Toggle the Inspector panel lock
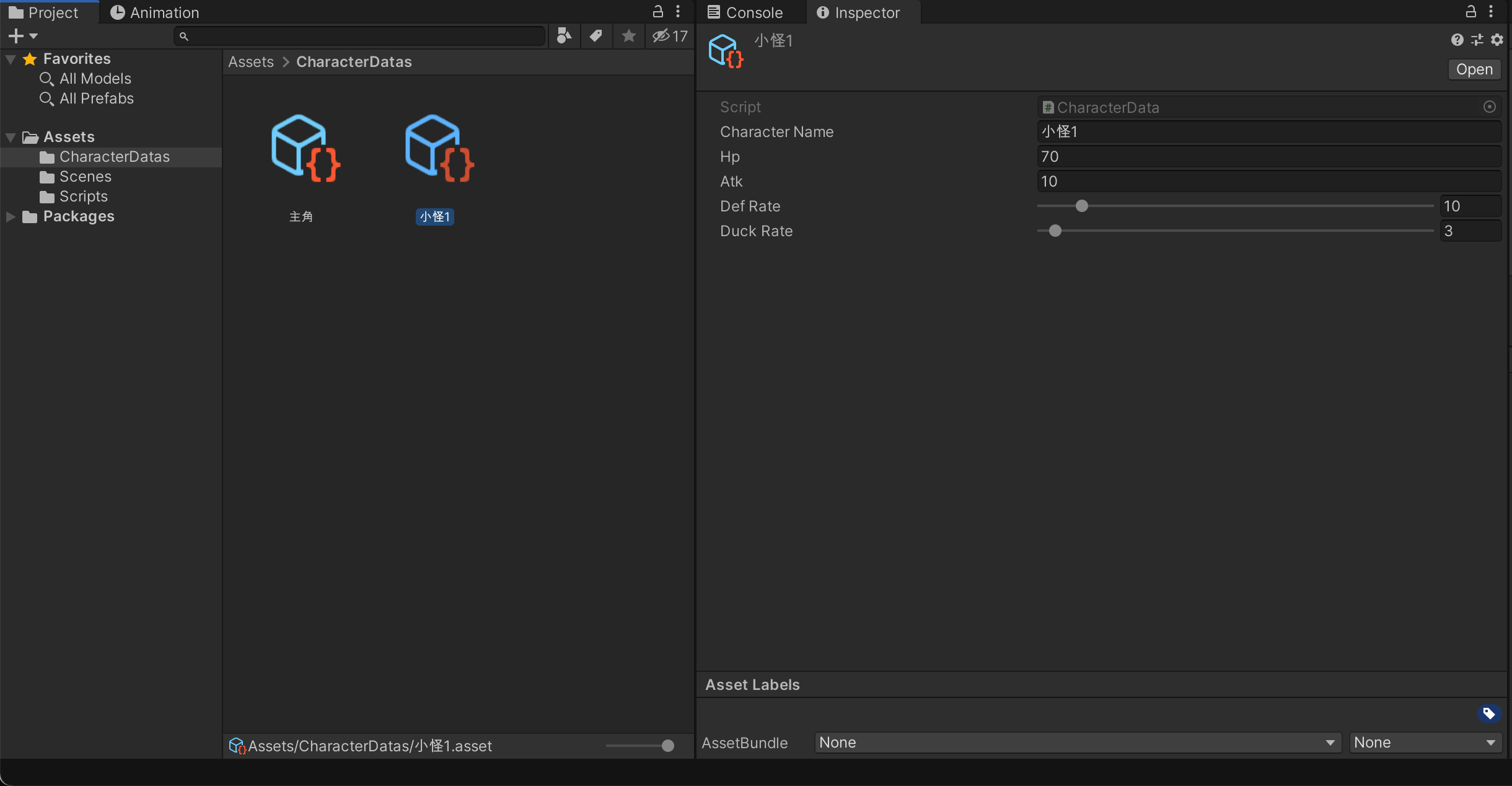Image resolution: width=1512 pixels, height=786 pixels. 1470,11
